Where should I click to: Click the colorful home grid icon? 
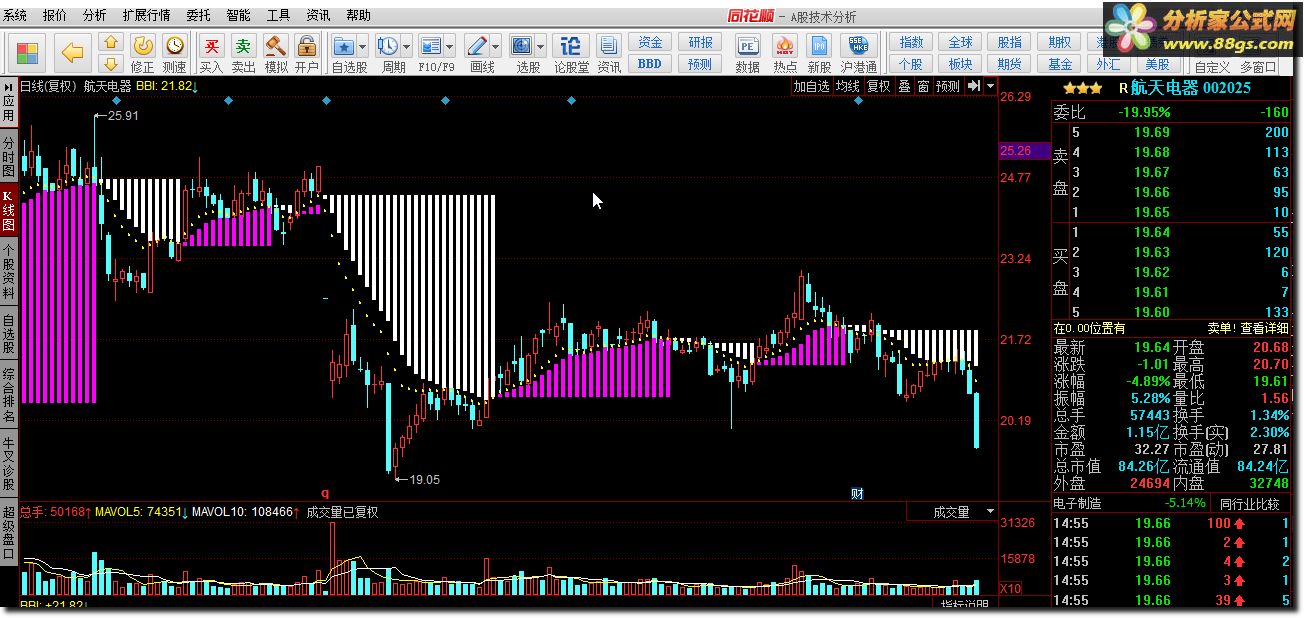pyautogui.click(x=28, y=52)
